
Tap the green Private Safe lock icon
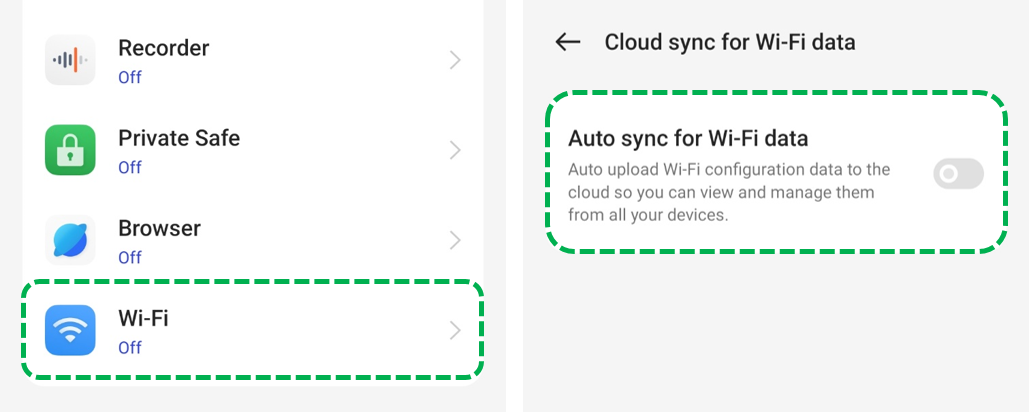click(x=70, y=150)
